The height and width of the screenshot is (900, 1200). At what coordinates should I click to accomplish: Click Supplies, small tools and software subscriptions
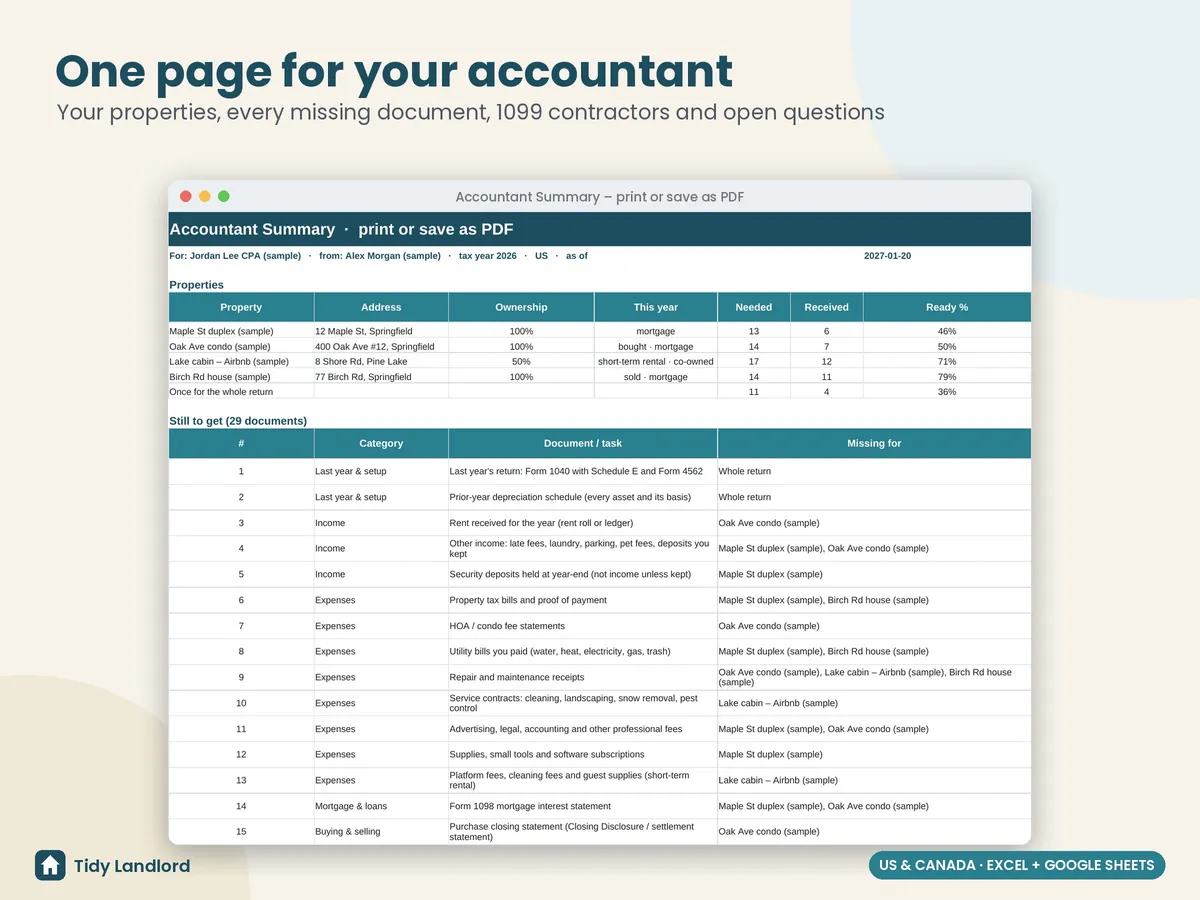tap(583, 754)
